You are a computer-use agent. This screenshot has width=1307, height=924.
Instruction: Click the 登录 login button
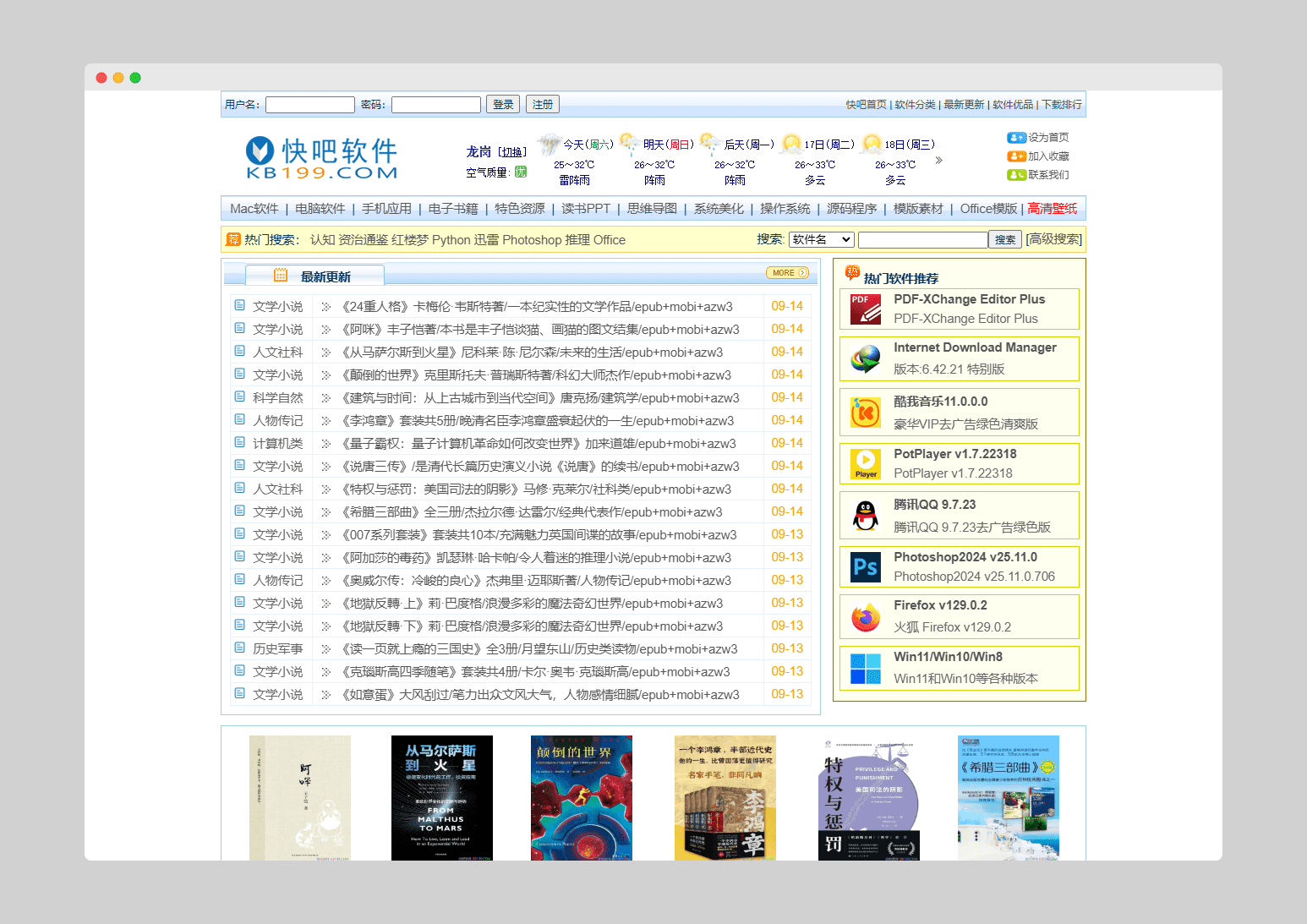[502, 105]
